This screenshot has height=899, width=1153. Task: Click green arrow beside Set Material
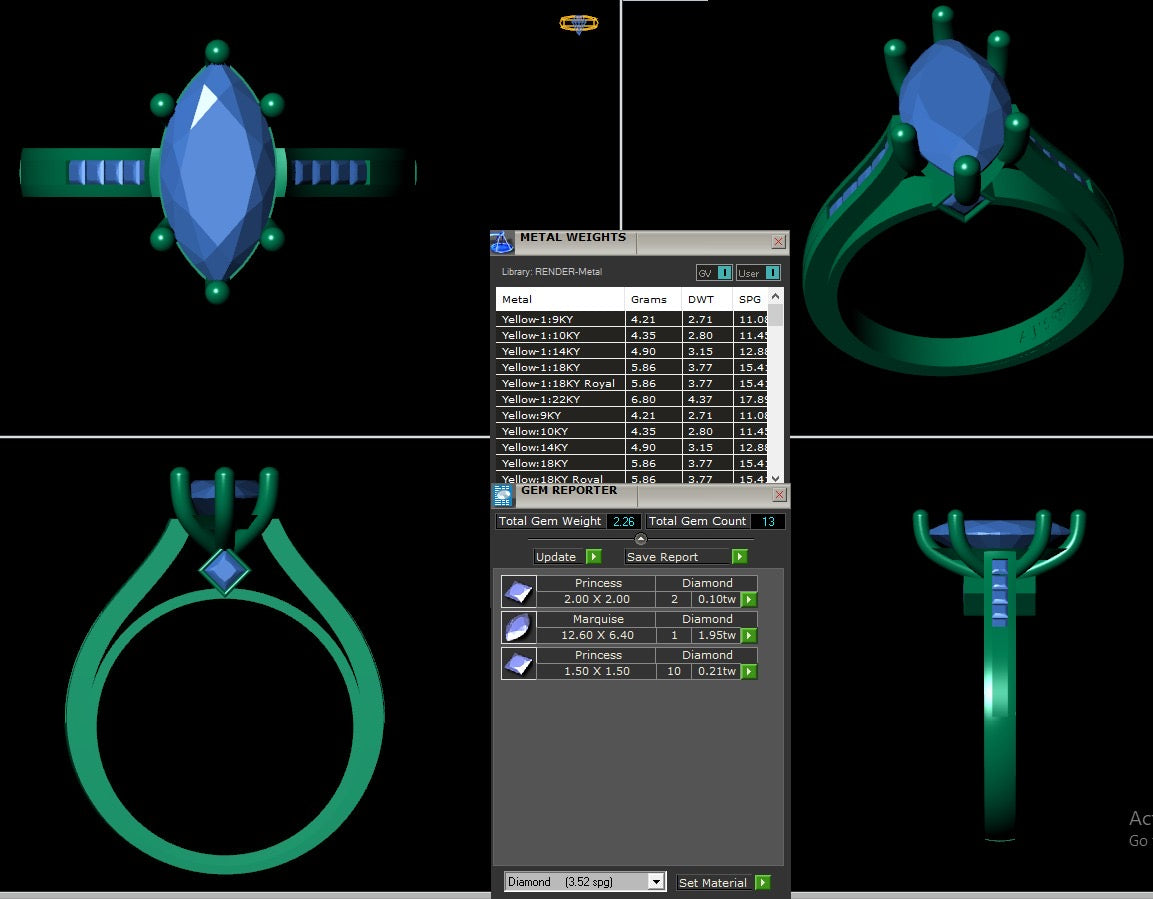coord(763,882)
